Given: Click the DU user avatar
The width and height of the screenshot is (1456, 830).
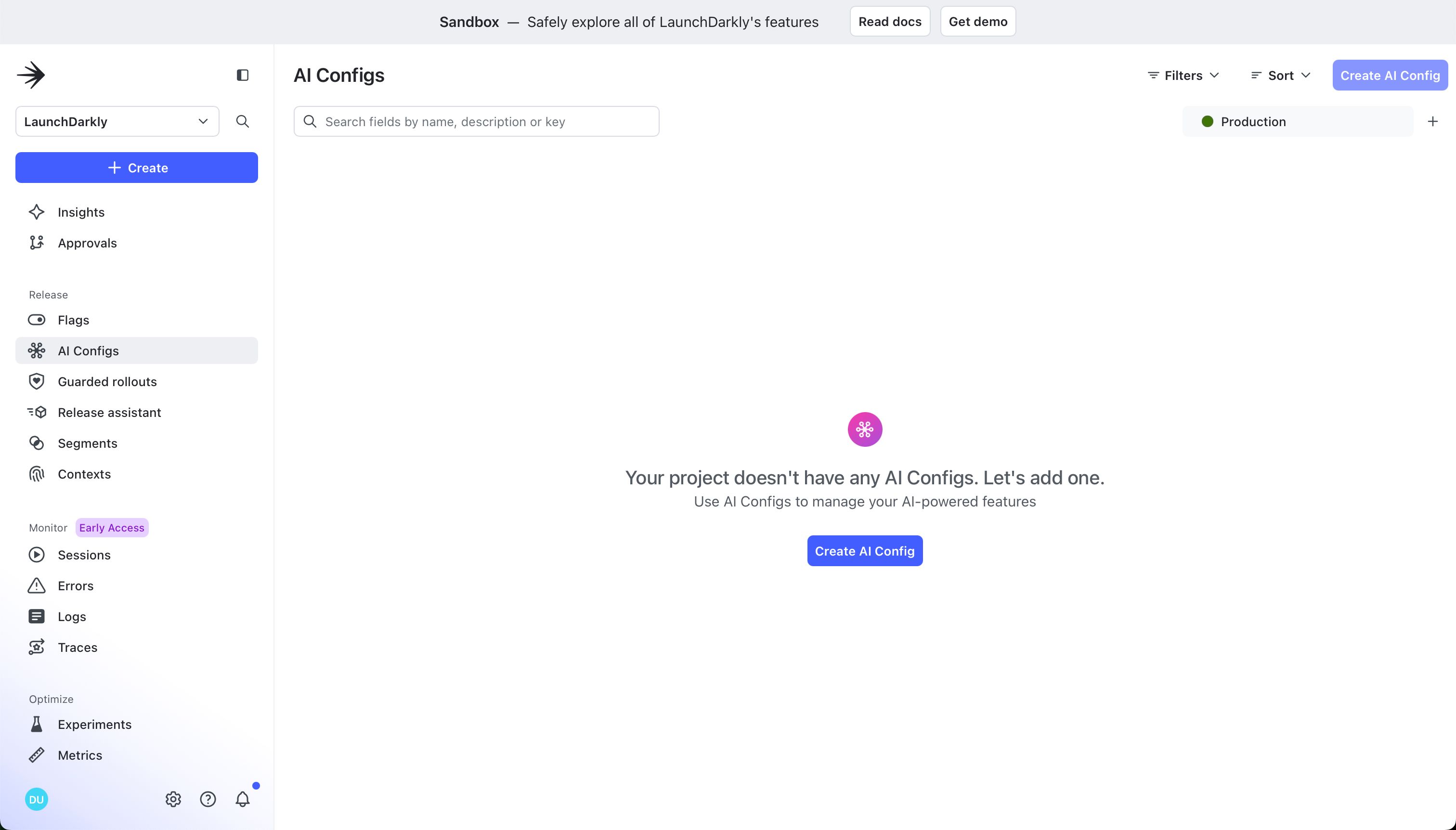Looking at the screenshot, I should tap(37, 799).
